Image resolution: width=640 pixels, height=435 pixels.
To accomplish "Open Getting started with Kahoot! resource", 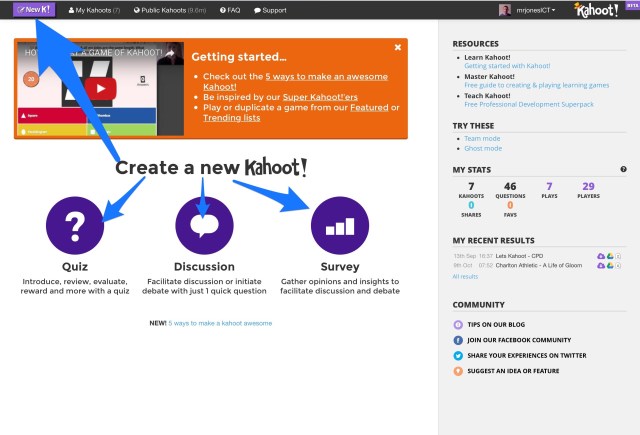I will coord(507,66).
